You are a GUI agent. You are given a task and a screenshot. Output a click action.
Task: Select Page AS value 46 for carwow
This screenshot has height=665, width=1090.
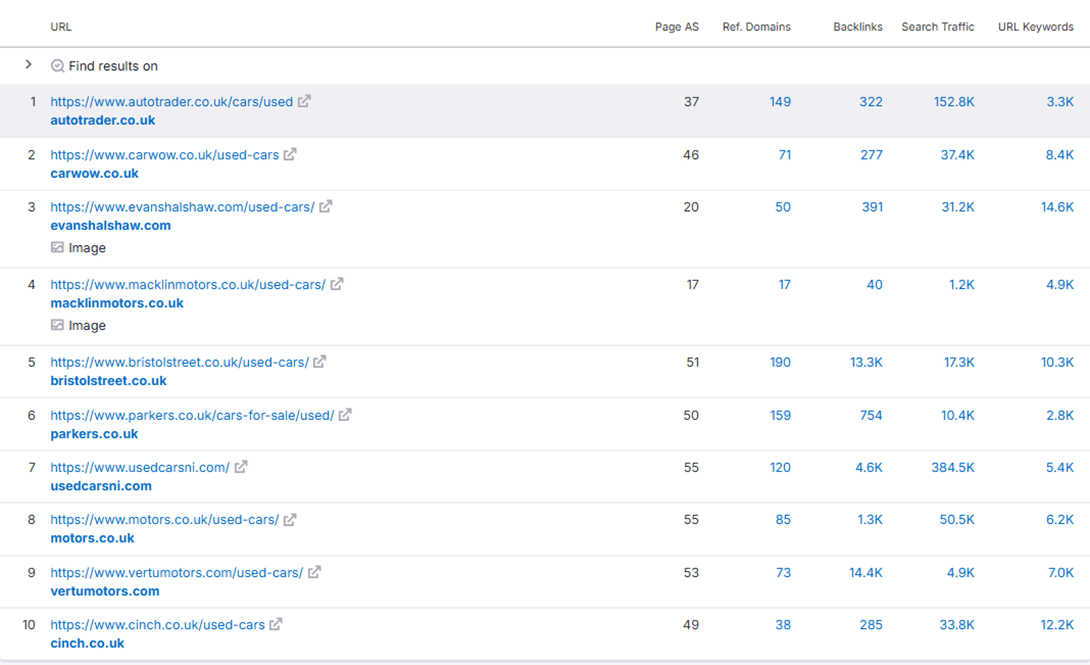[x=690, y=155]
